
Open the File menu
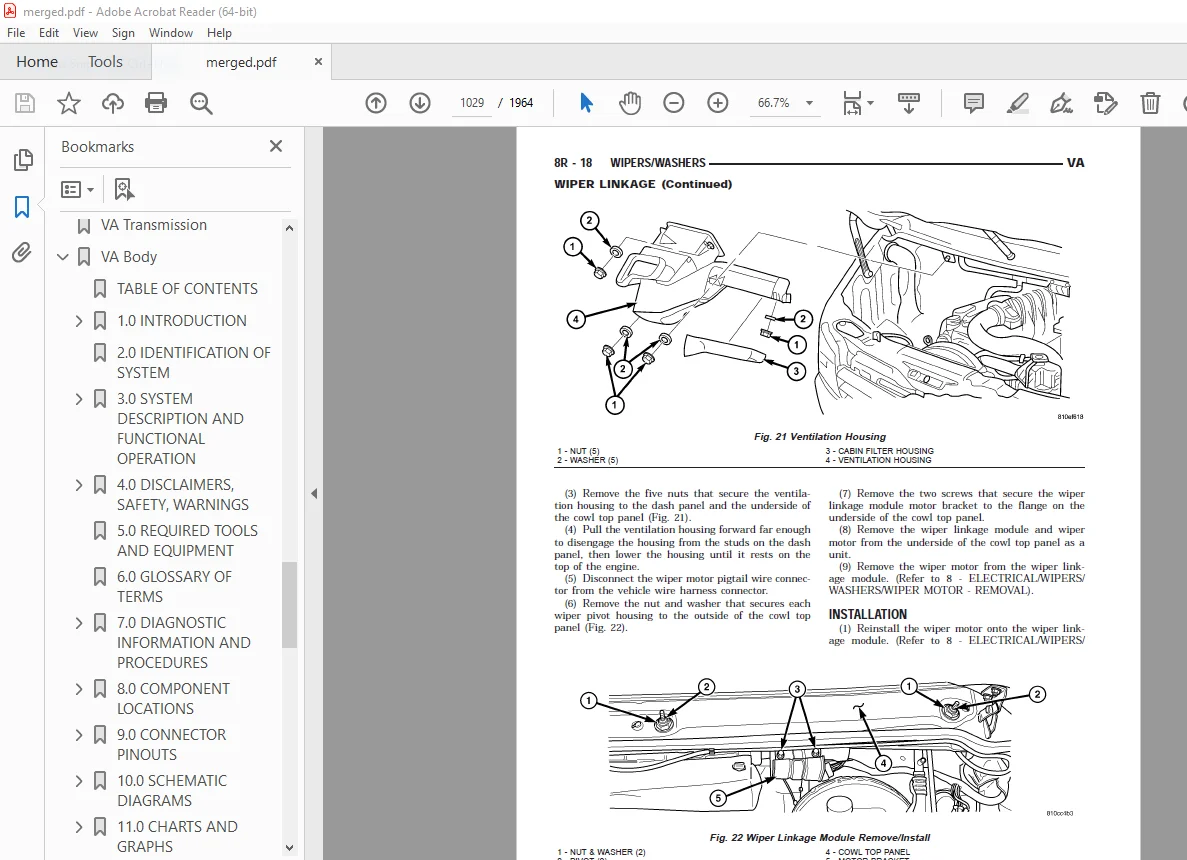click(x=16, y=33)
